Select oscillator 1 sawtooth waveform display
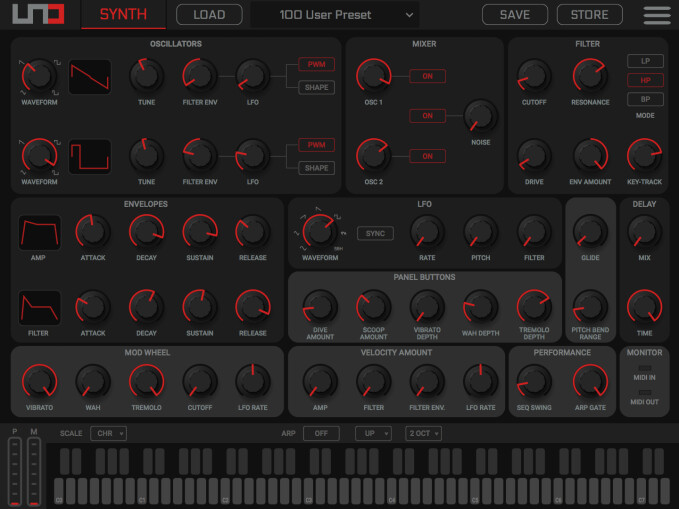This screenshot has width=679, height=509. 89,75
